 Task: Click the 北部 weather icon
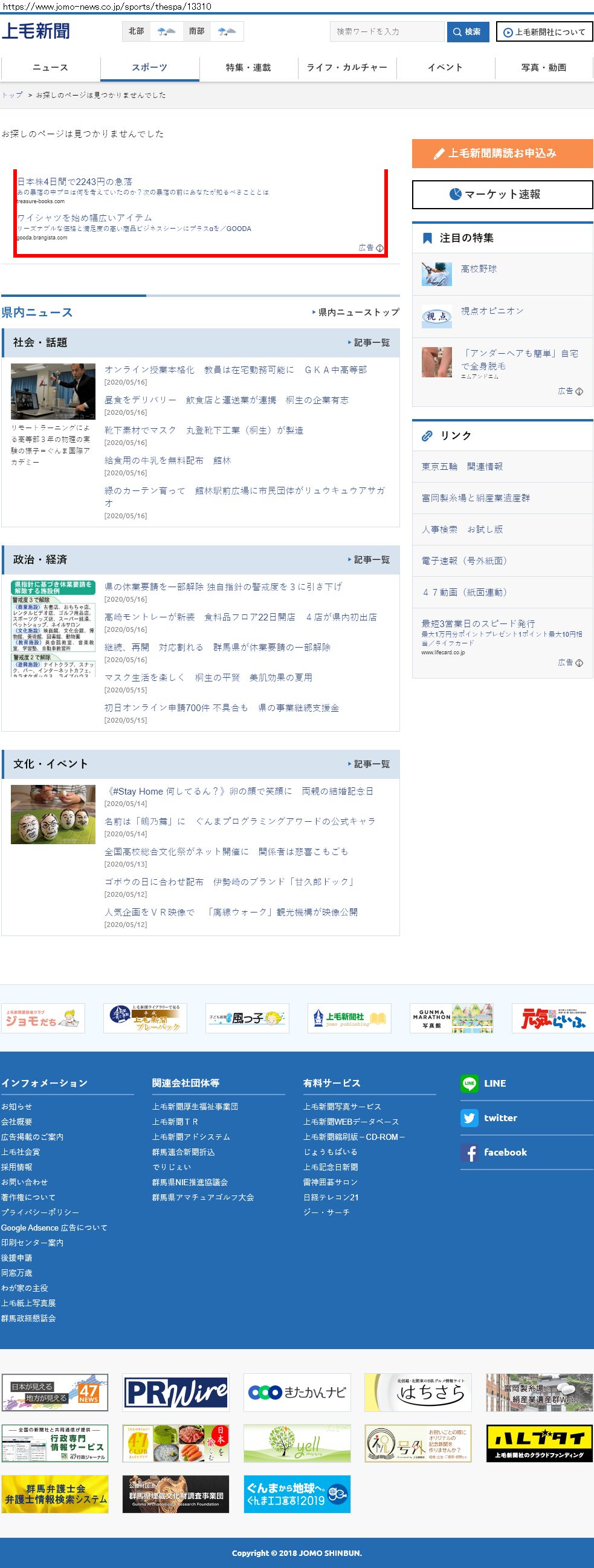[166, 31]
